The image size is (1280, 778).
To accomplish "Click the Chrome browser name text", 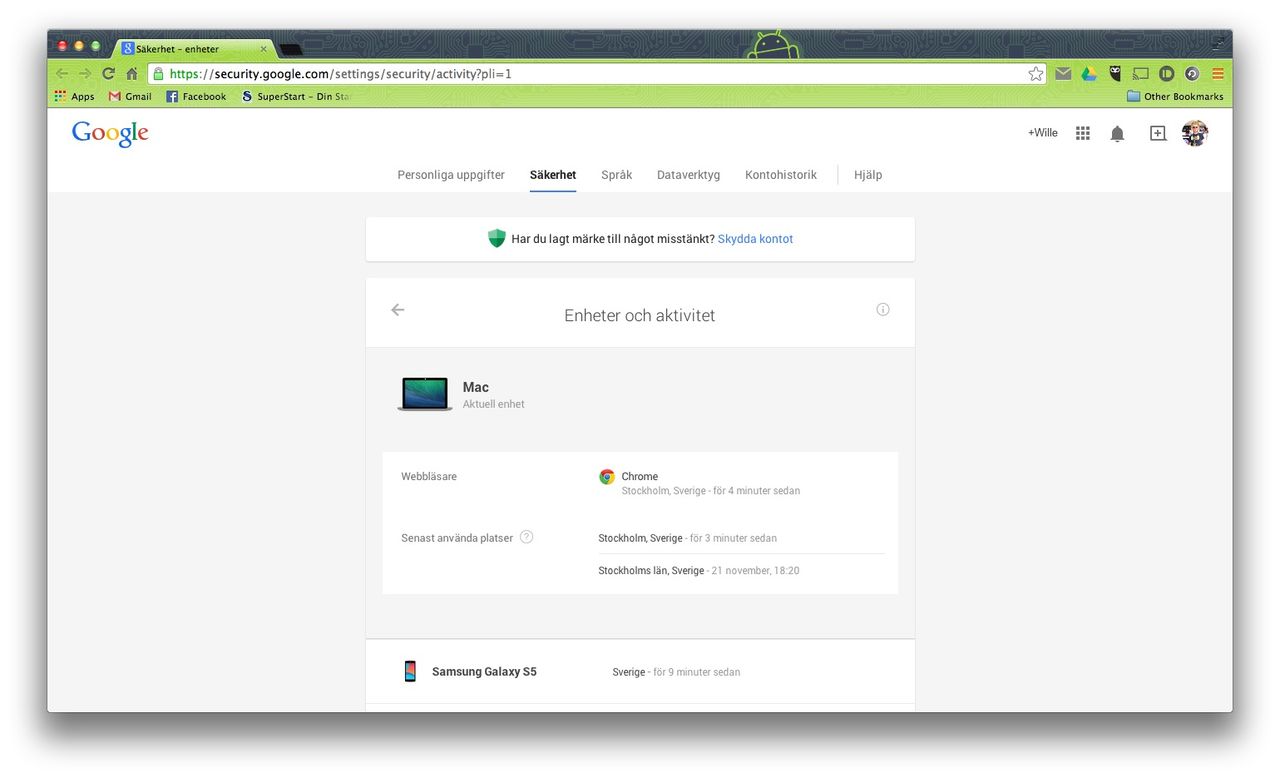I will pyautogui.click(x=640, y=477).
